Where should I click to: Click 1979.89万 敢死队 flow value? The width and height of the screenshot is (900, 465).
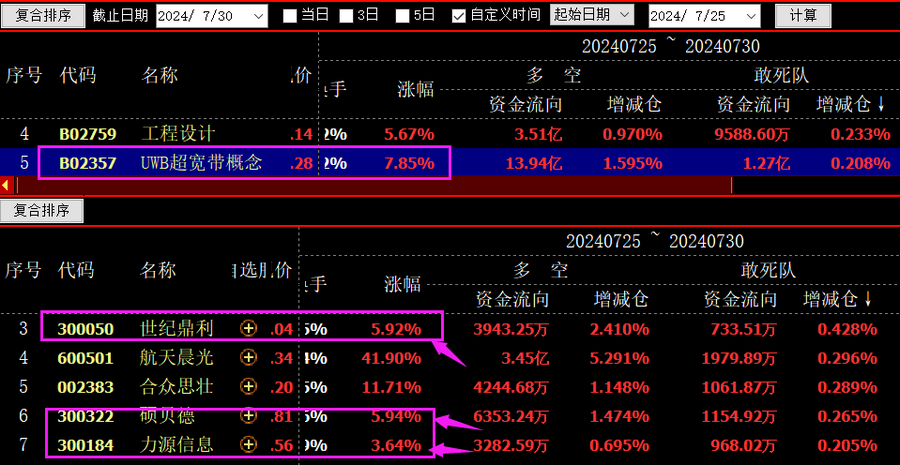point(739,358)
